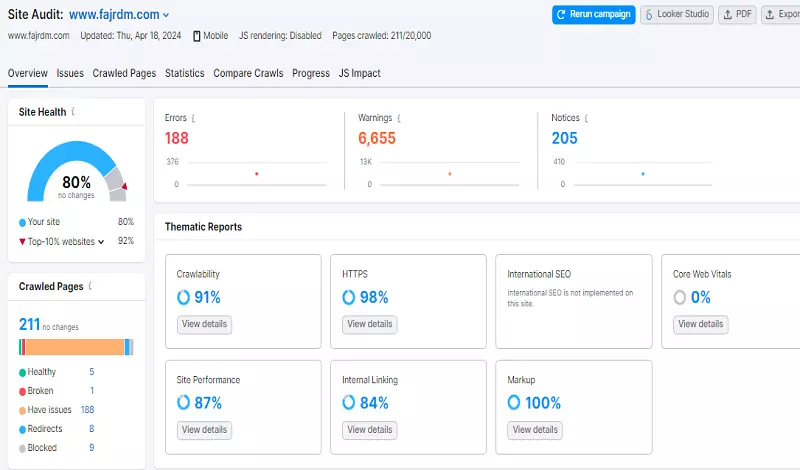Click the gray Blocked legend dot

(x=22, y=449)
